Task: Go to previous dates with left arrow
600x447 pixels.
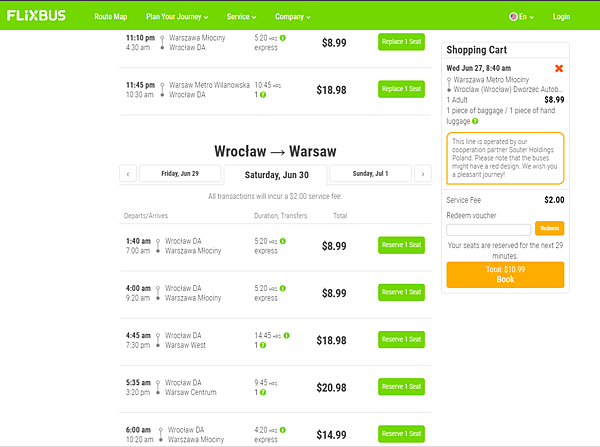Action: coord(128,174)
